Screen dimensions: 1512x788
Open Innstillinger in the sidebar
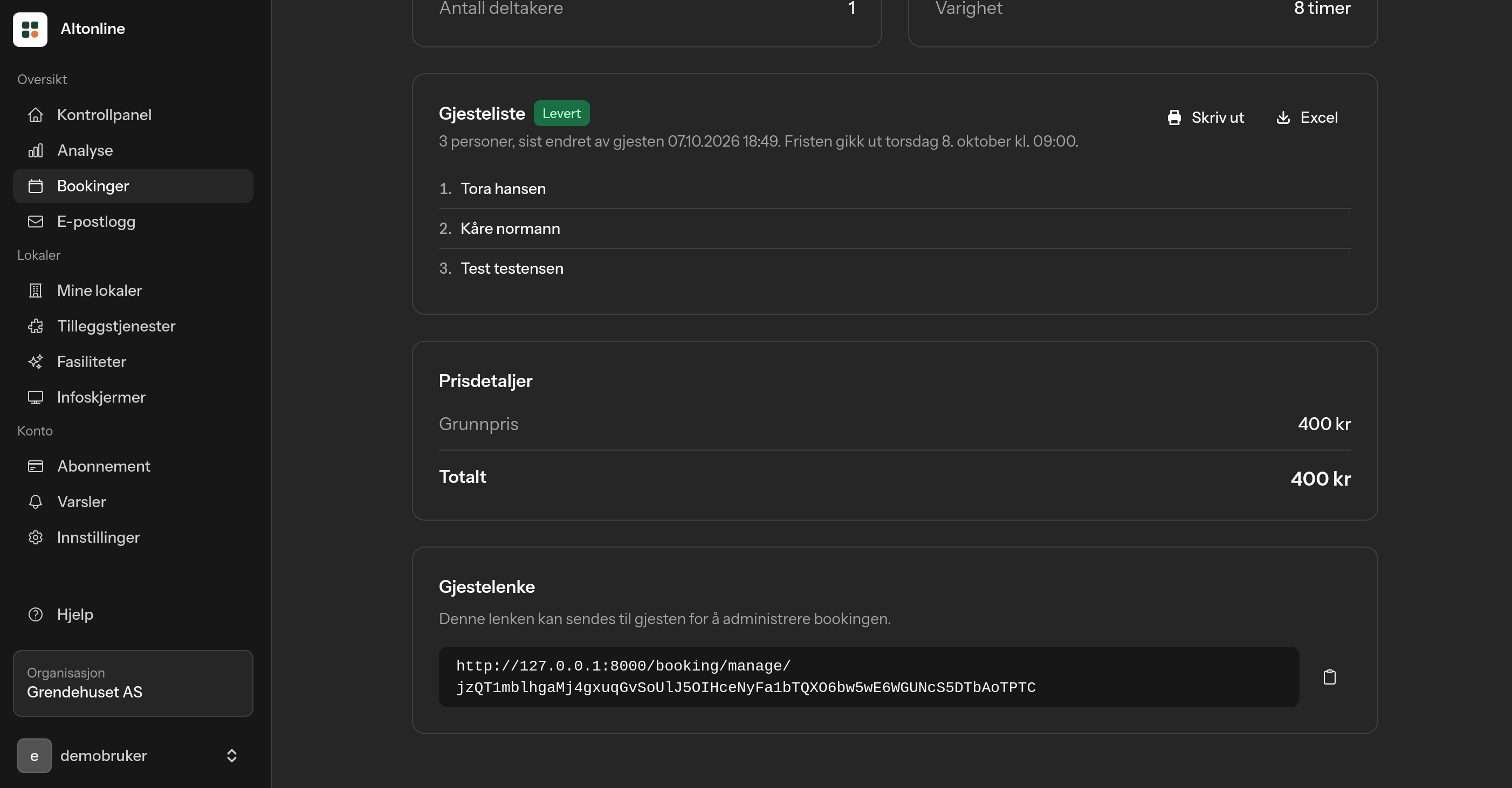coord(133,537)
